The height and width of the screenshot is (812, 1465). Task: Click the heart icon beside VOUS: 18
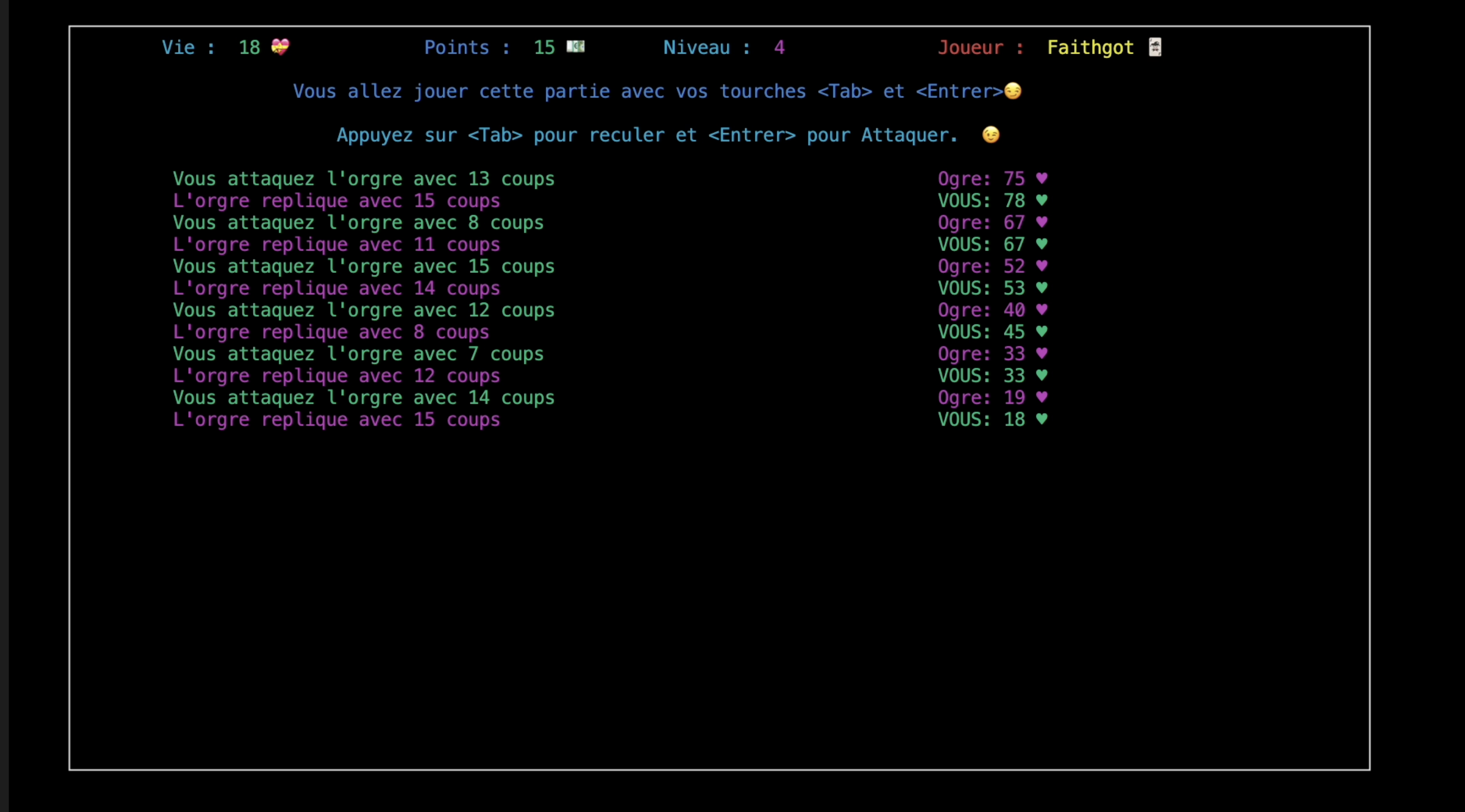1043,419
